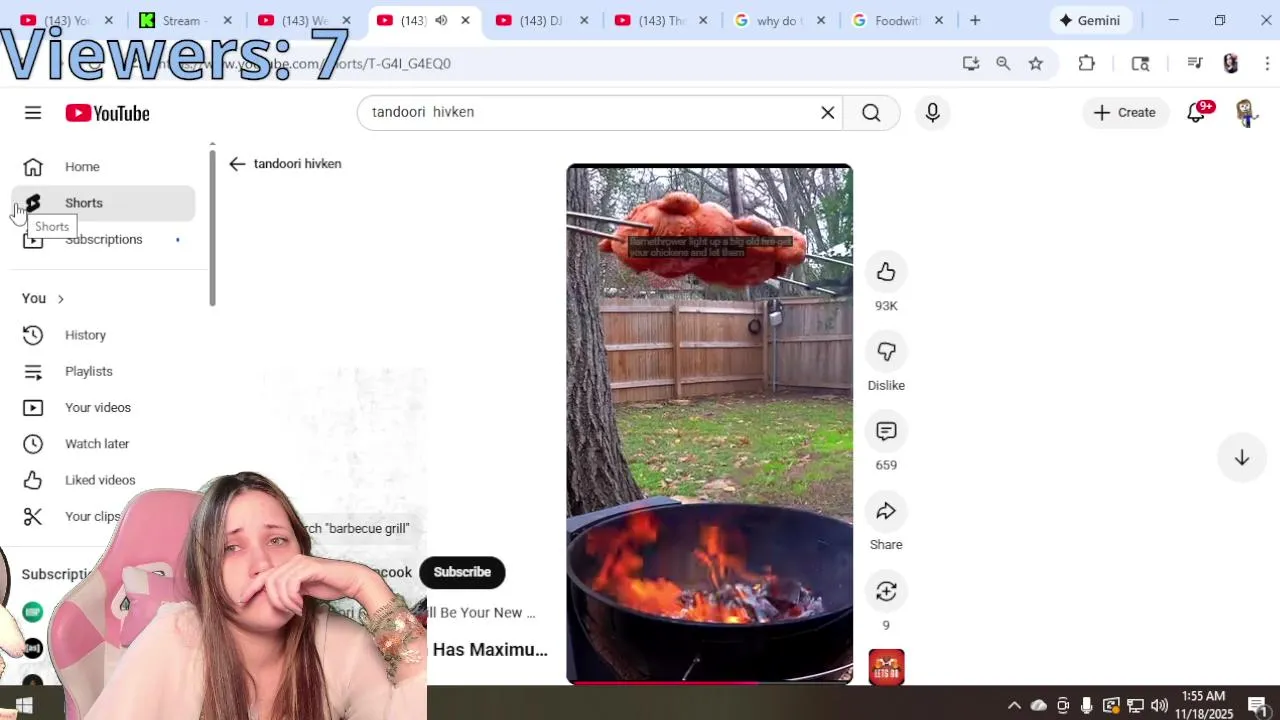Click the microphone tray icon
1280x720 pixels.
click(x=1087, y=705)
